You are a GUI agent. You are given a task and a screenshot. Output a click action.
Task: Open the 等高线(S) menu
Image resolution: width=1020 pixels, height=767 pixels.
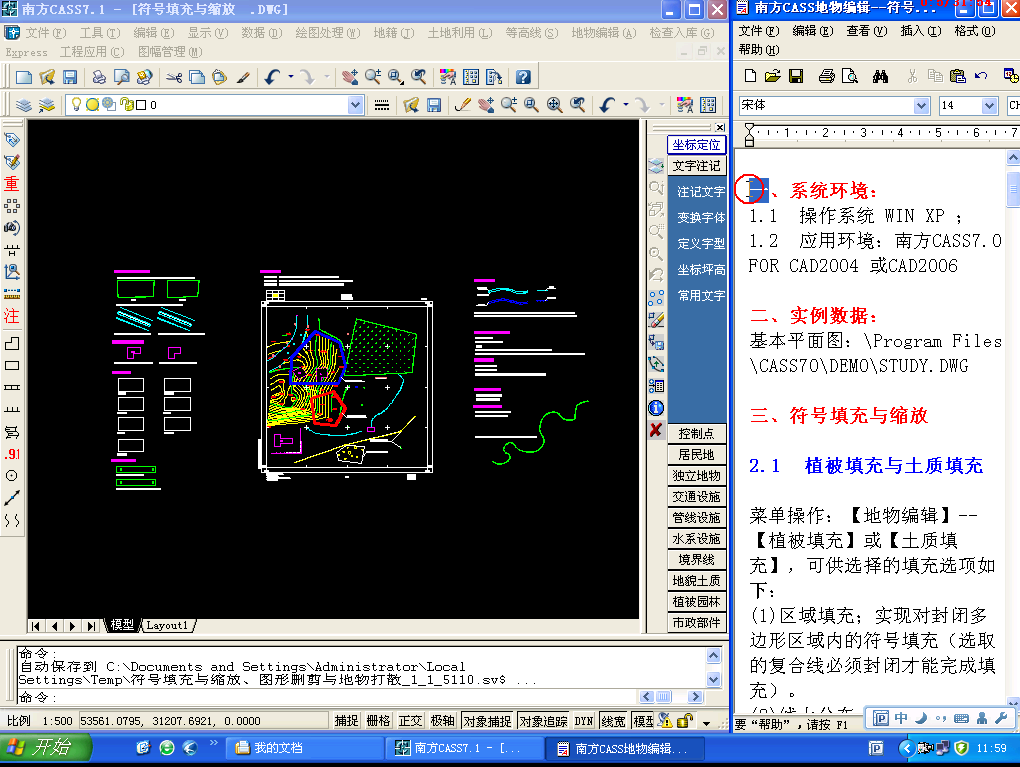(531, 33)
